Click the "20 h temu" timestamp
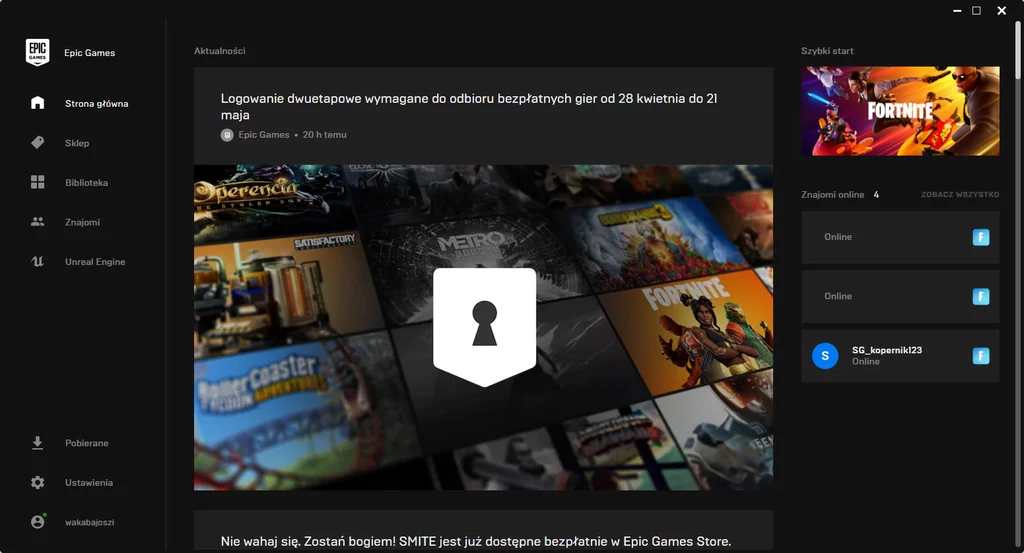This screenshot has height=553, width=1024. click(x=324, y=134)
